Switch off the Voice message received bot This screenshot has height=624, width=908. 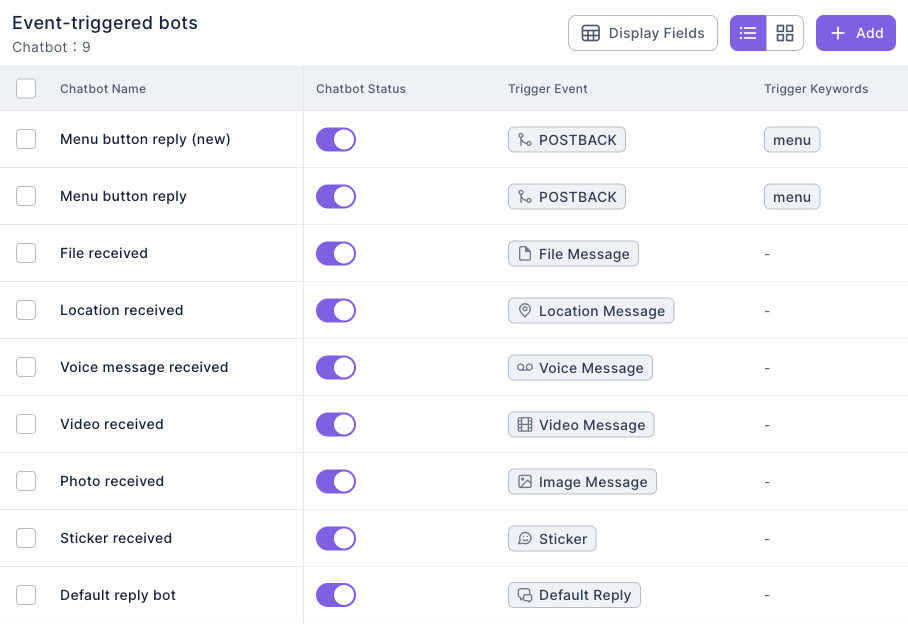click(336, 368)
